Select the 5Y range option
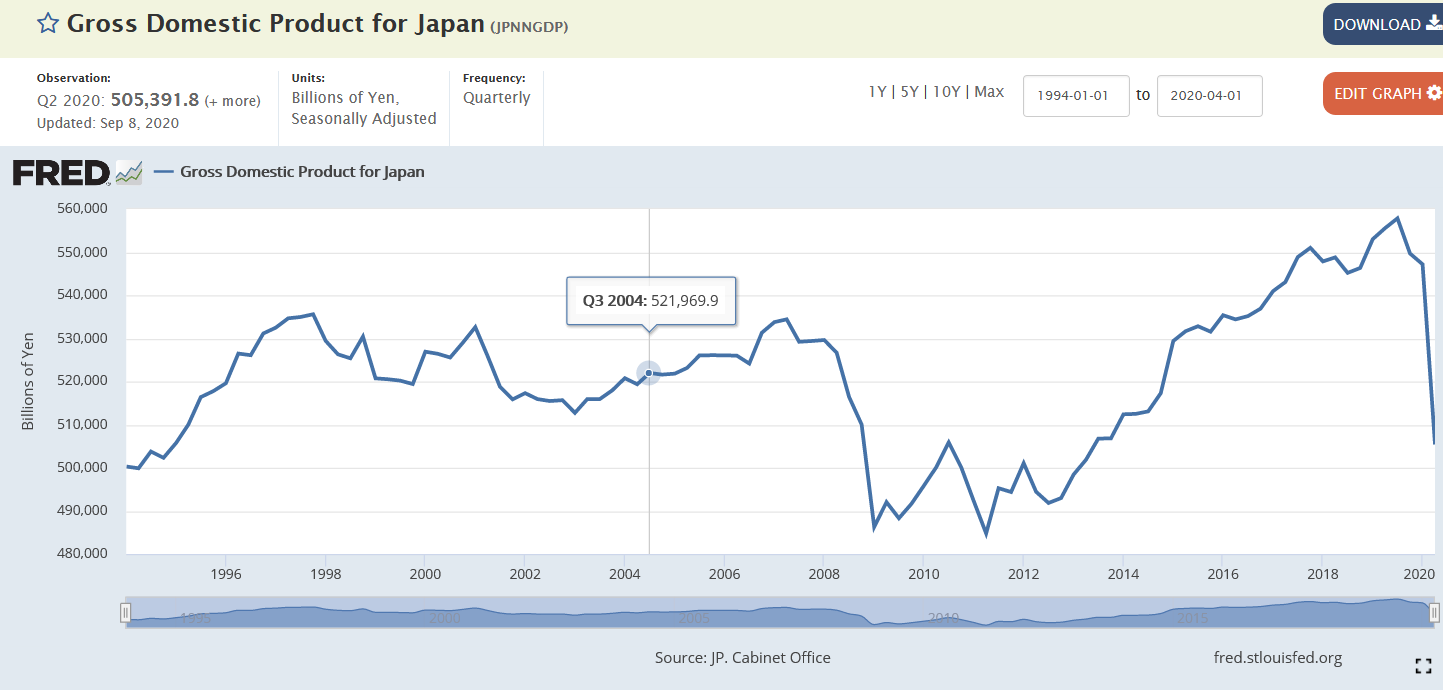This screenshot has width=1443, height=690. 909,92
